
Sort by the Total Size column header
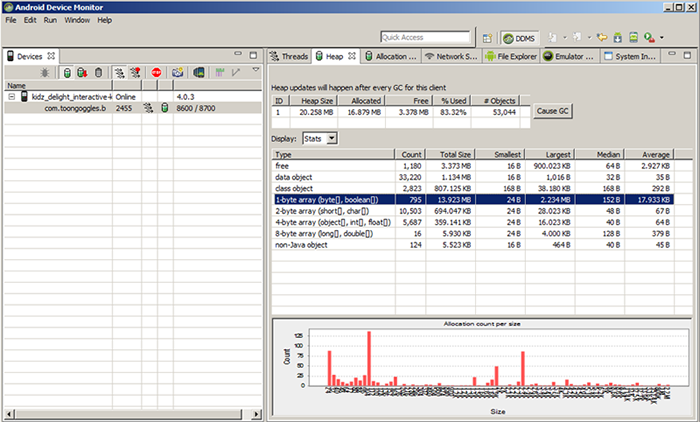450,155
